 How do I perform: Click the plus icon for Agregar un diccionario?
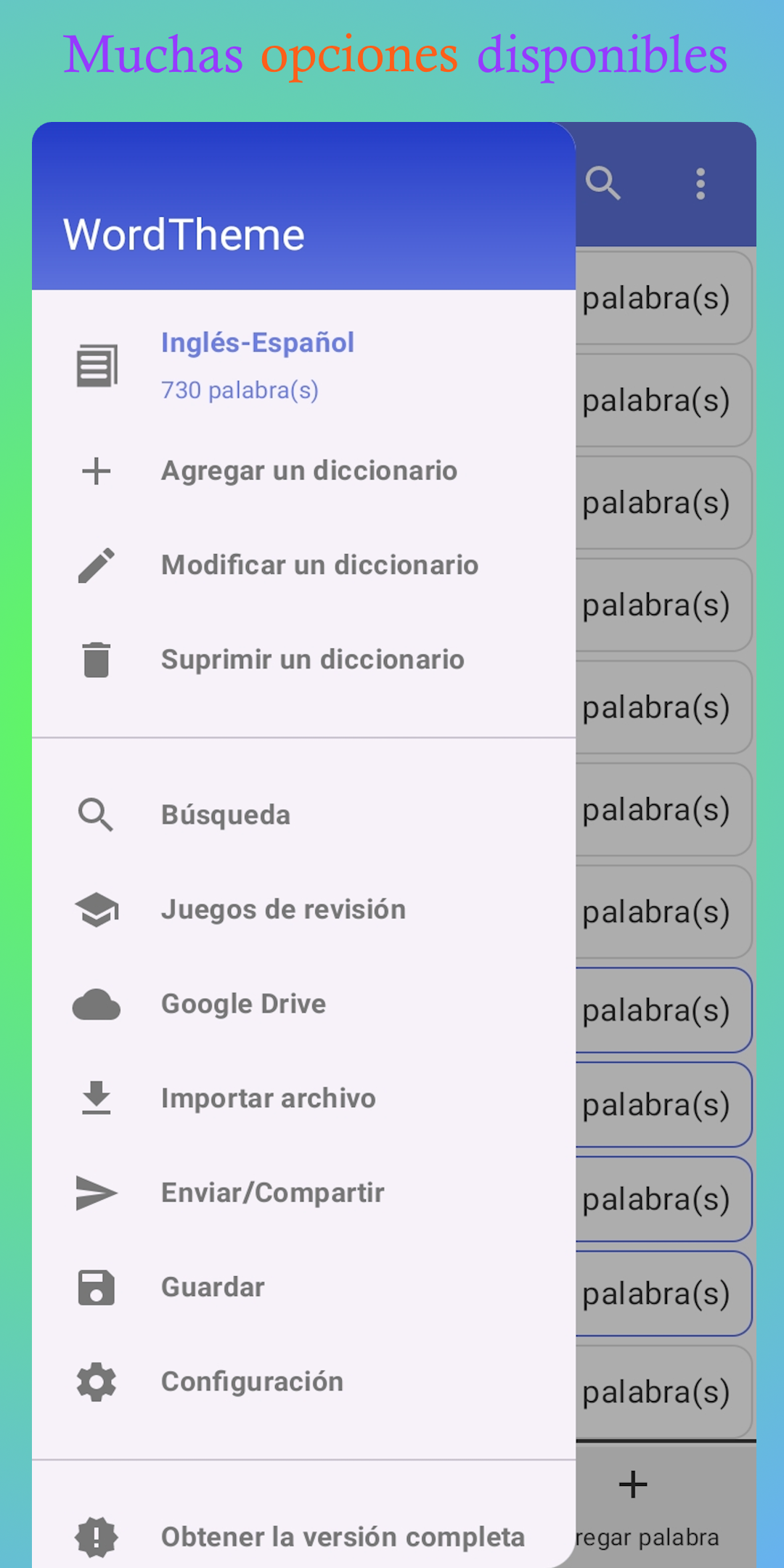tap(97, 471)
